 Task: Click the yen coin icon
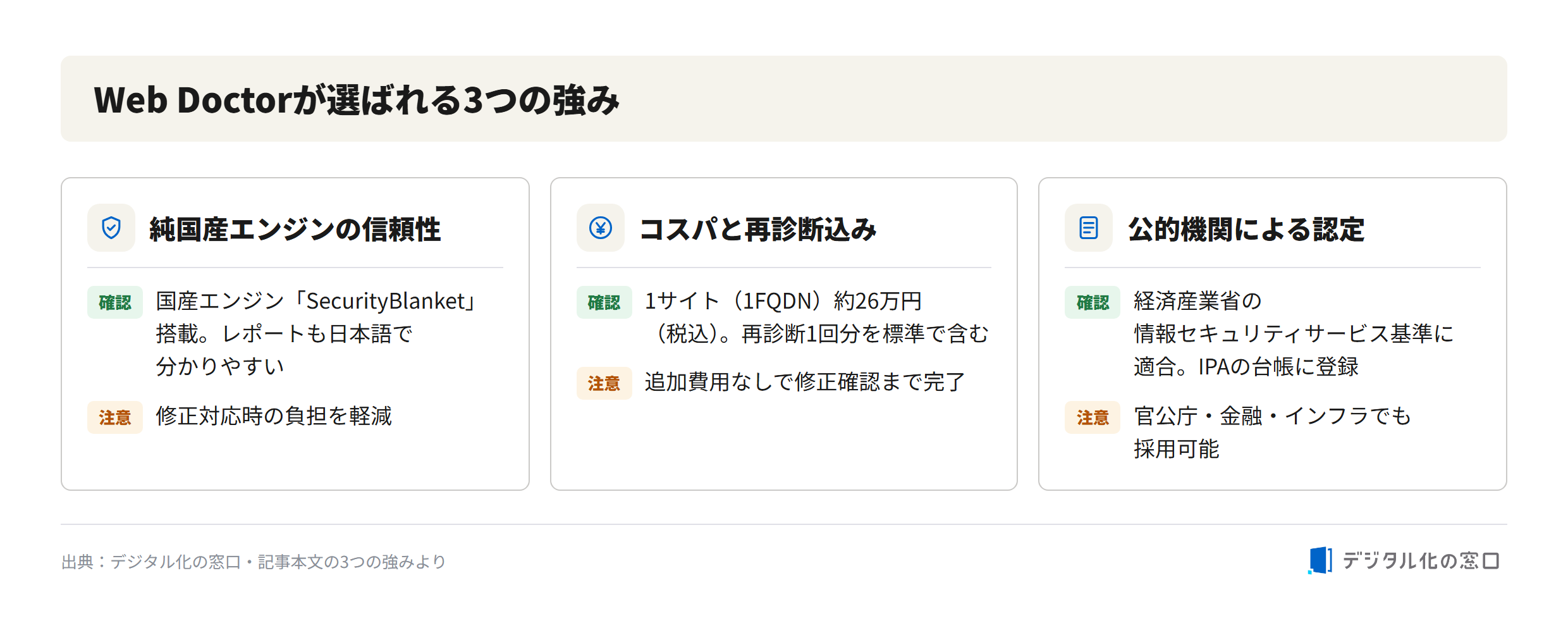pos(600,228)
